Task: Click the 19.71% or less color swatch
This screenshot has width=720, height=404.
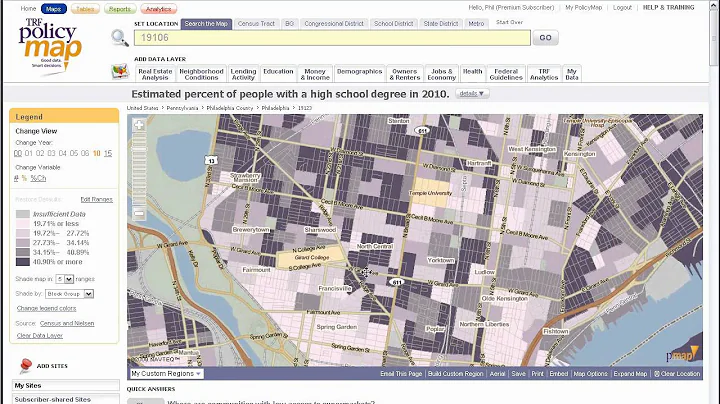Action: click(x=22, y=224)
